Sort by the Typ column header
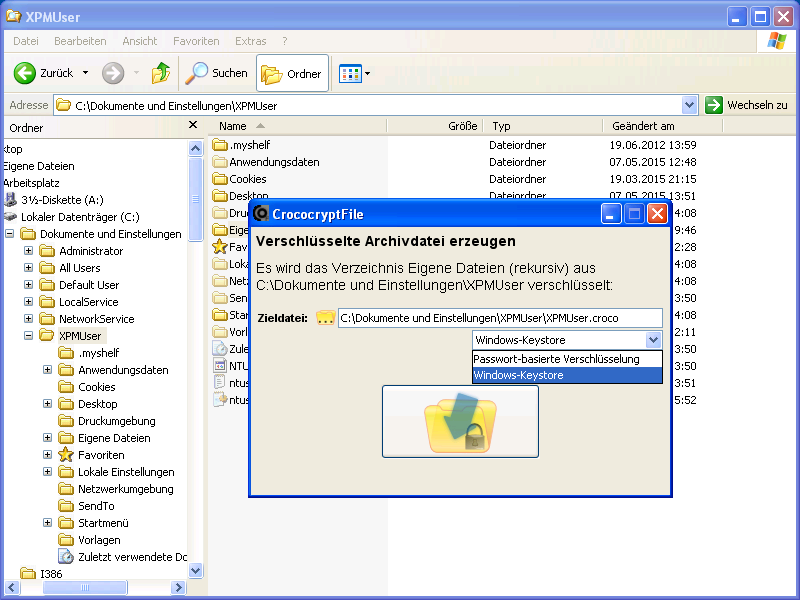This screenshot has width=800, height=600. point(543,126)
